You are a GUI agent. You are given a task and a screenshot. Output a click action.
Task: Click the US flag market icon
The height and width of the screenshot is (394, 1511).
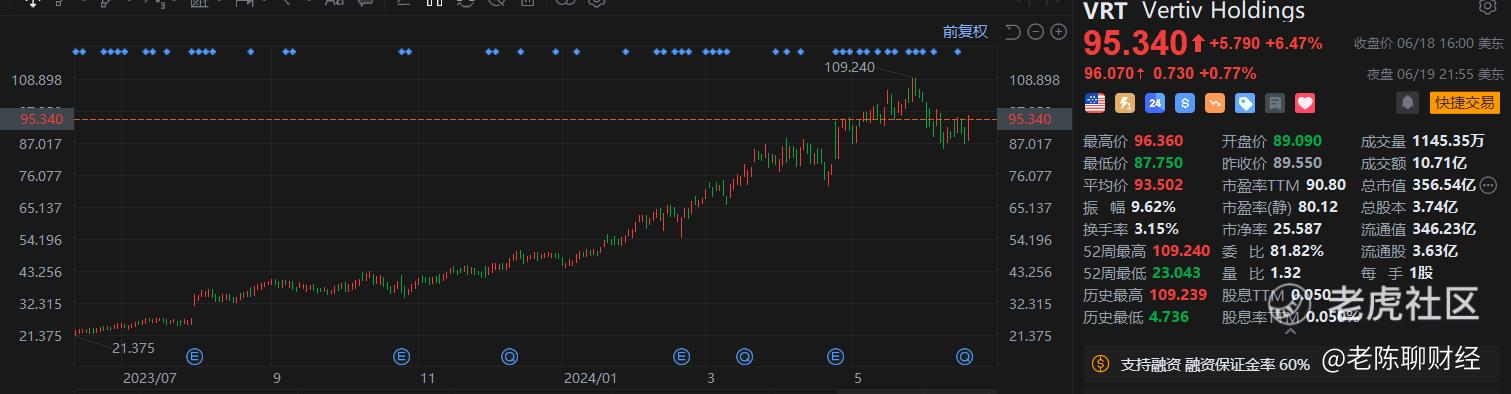click(1094, 102)
